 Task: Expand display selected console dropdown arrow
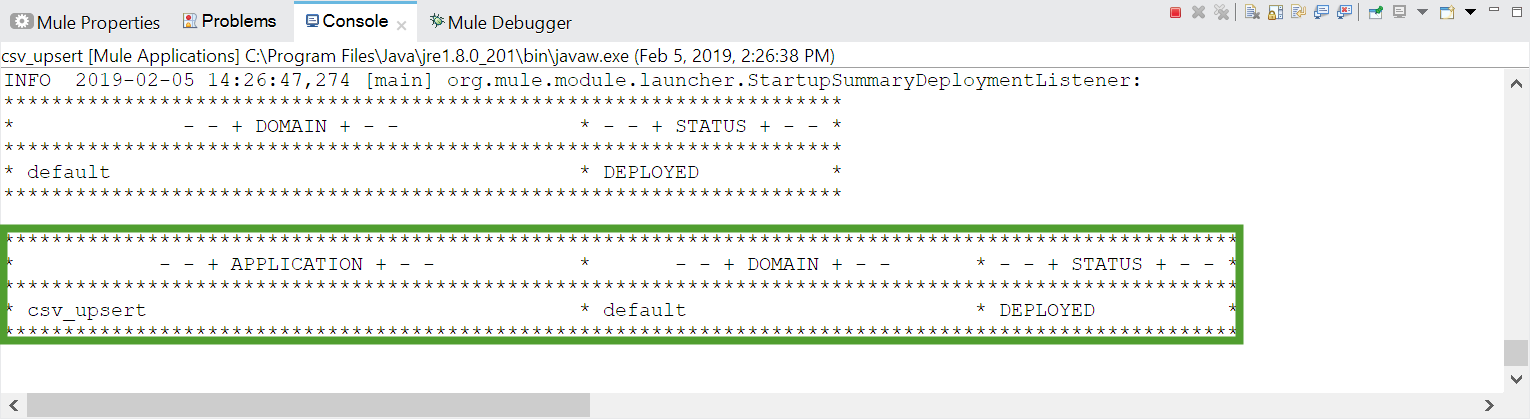point(1422,12)
